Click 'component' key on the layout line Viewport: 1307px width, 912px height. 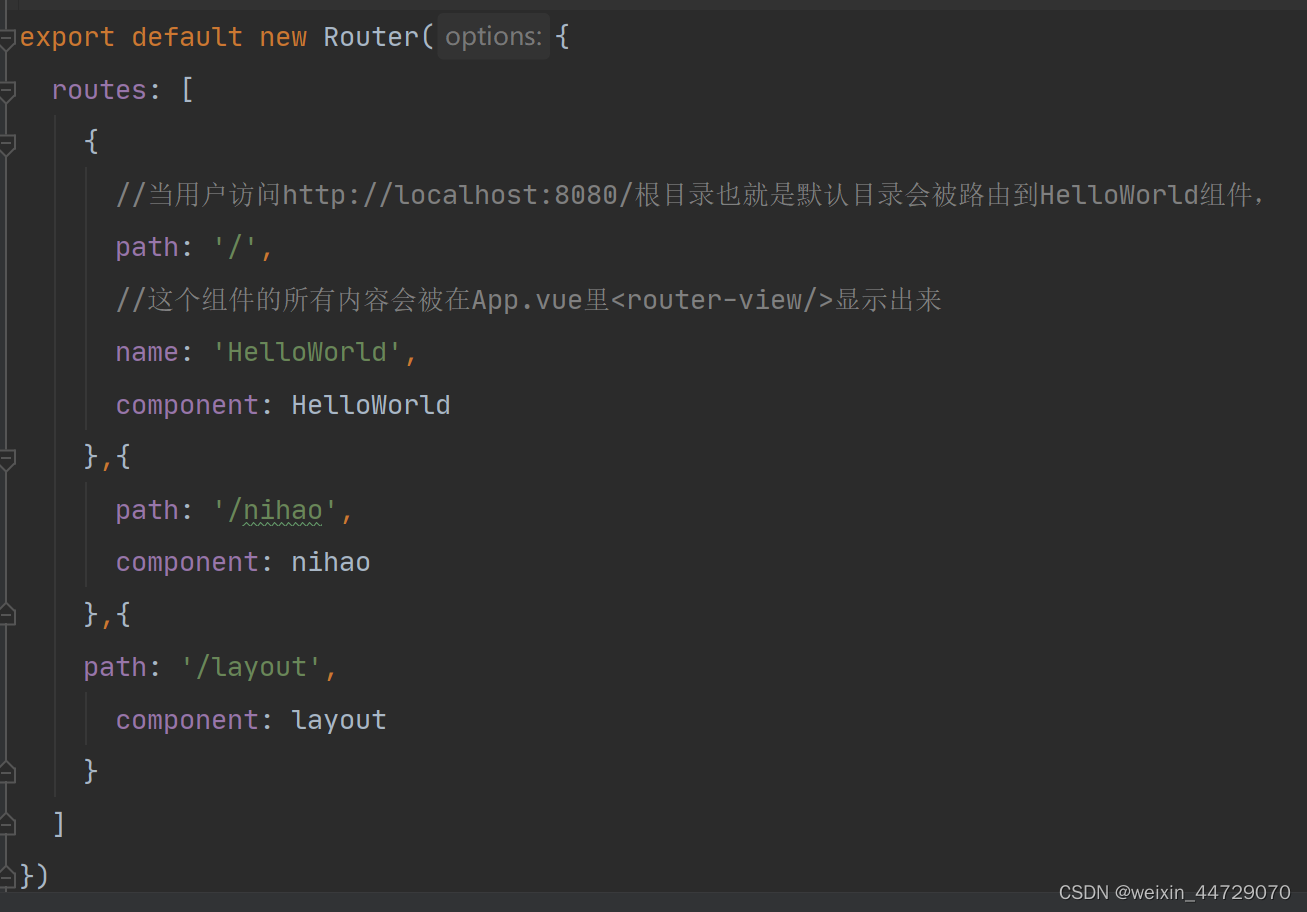coord(187,720)
